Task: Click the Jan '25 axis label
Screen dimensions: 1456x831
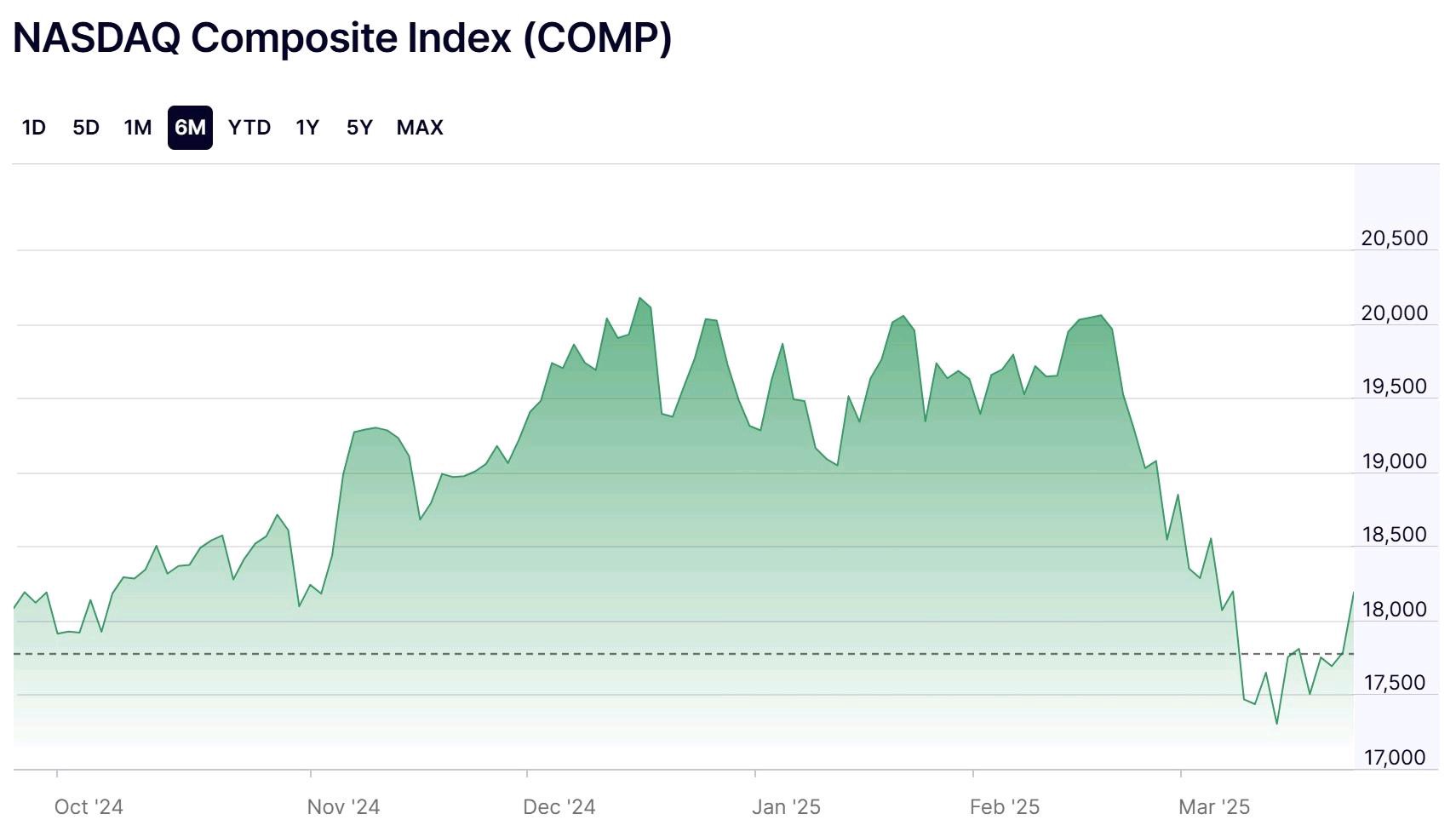Action: tap(786, 806)
